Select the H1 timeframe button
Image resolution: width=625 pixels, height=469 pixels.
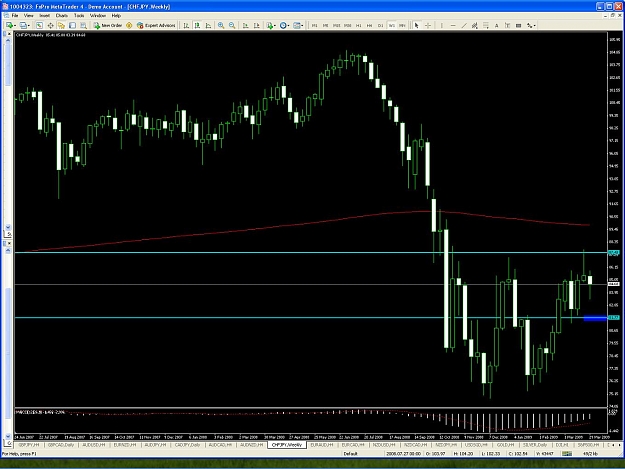pyautogui.click(x=358, y=26)
